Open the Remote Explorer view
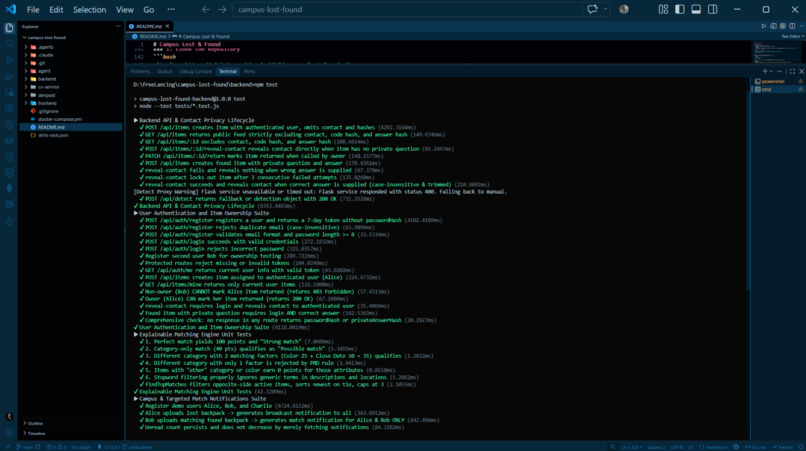Image resolution: width=806 pixels, height=451 pixels. point(9,93)
